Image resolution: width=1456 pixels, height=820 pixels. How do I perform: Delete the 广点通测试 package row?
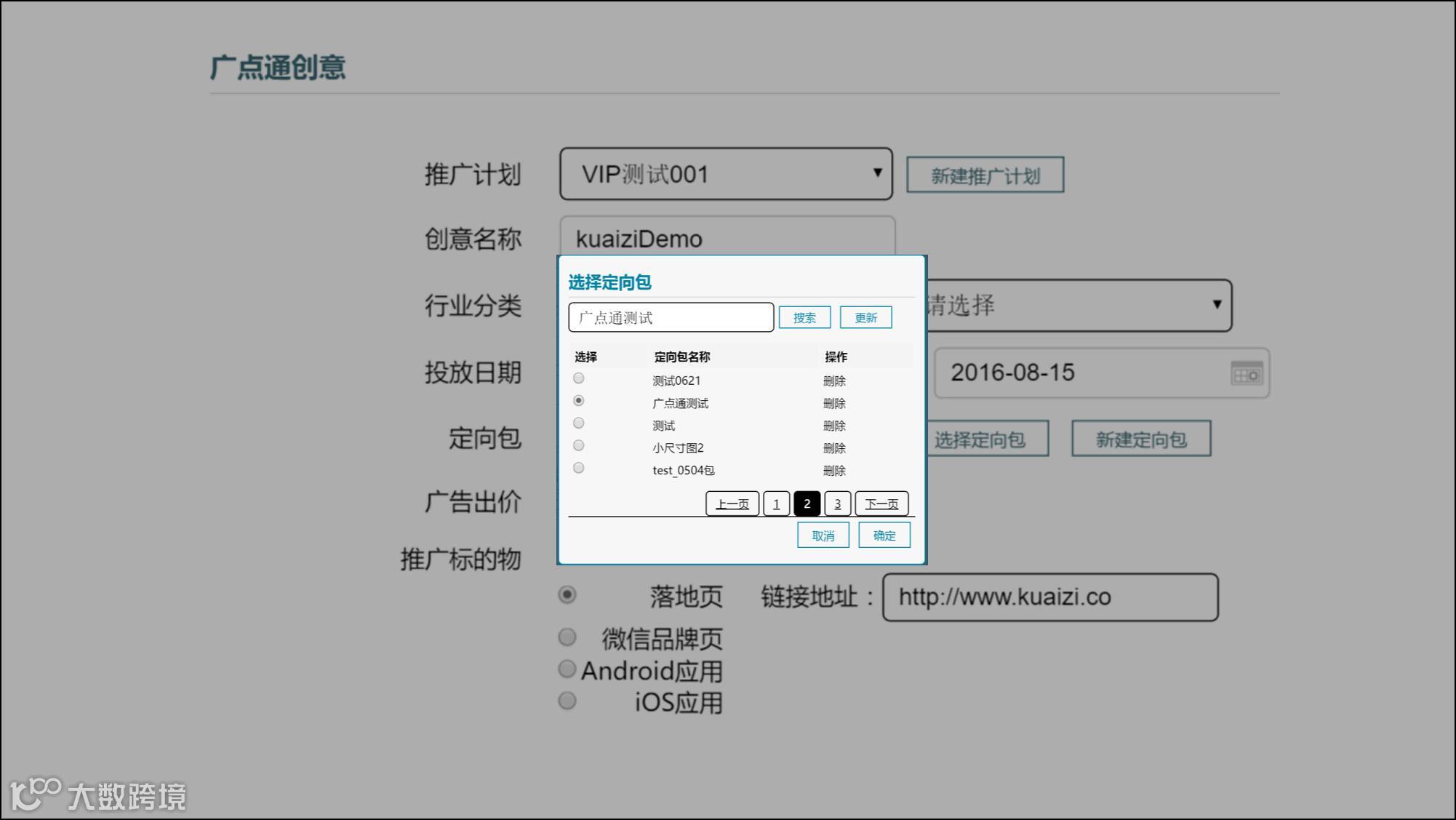tap(834, 403)
